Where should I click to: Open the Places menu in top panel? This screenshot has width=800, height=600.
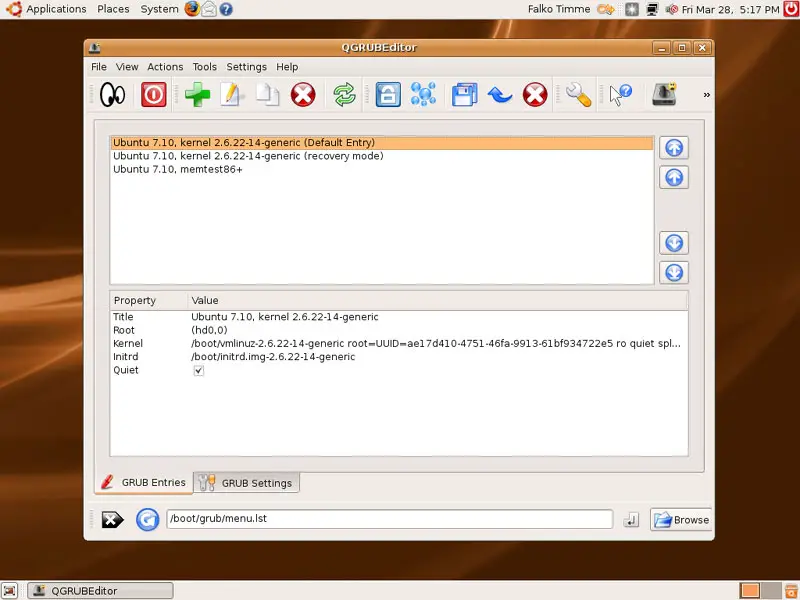click(113, 9)
